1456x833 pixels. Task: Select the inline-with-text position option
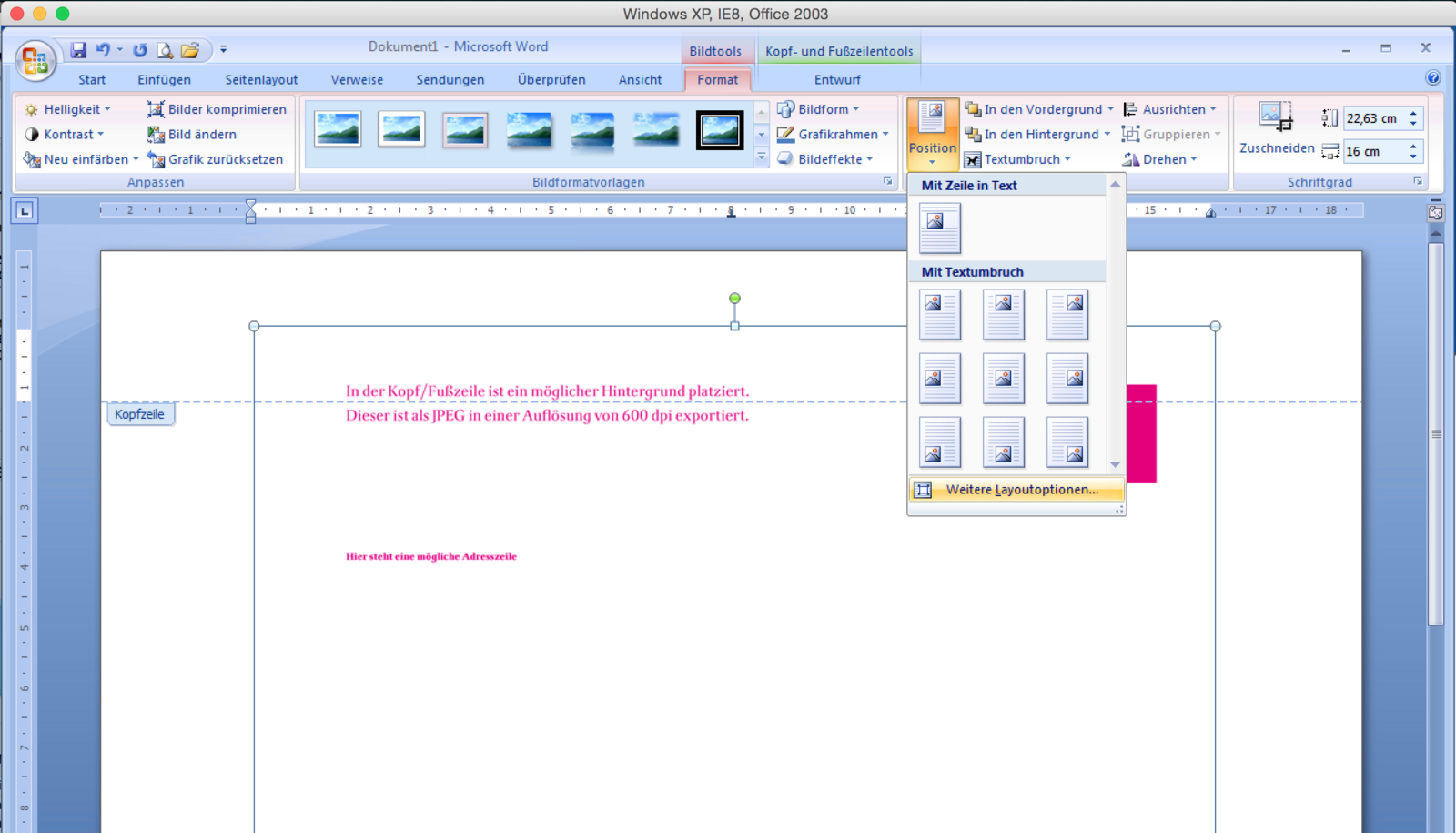(x=939, y=228)
